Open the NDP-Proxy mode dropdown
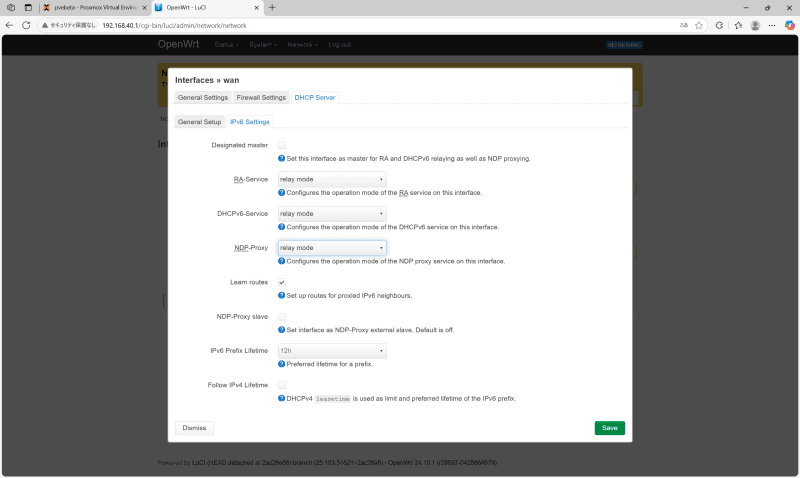 tap(332, 248)
